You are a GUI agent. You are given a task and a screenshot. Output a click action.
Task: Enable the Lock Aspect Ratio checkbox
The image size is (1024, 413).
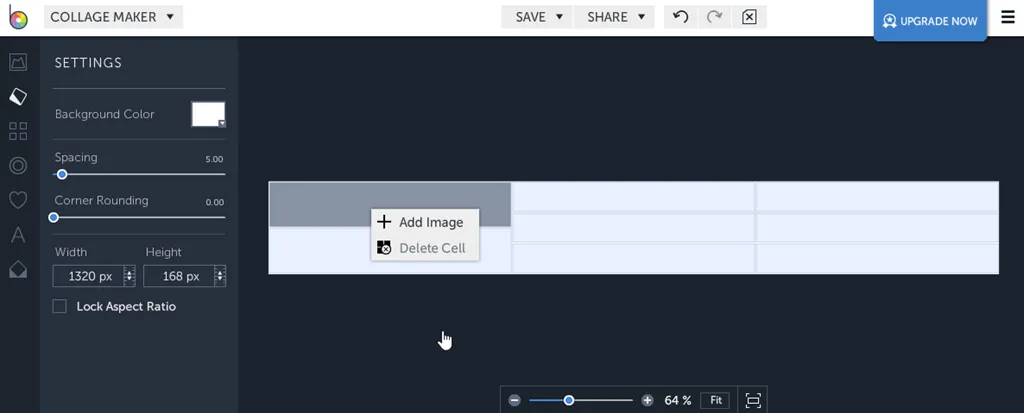(59, 306)
